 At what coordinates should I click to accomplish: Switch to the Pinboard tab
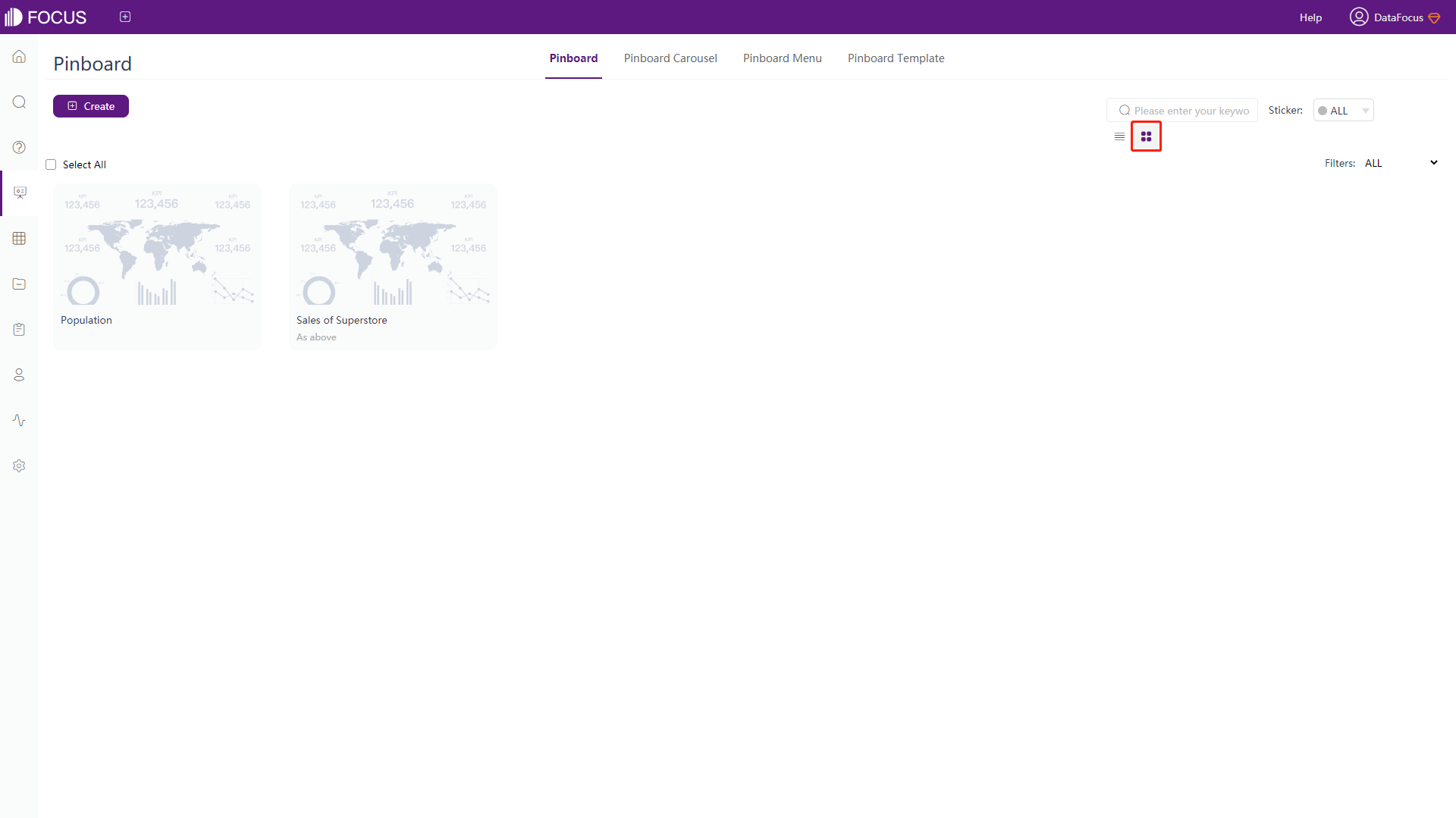(573, 58)
